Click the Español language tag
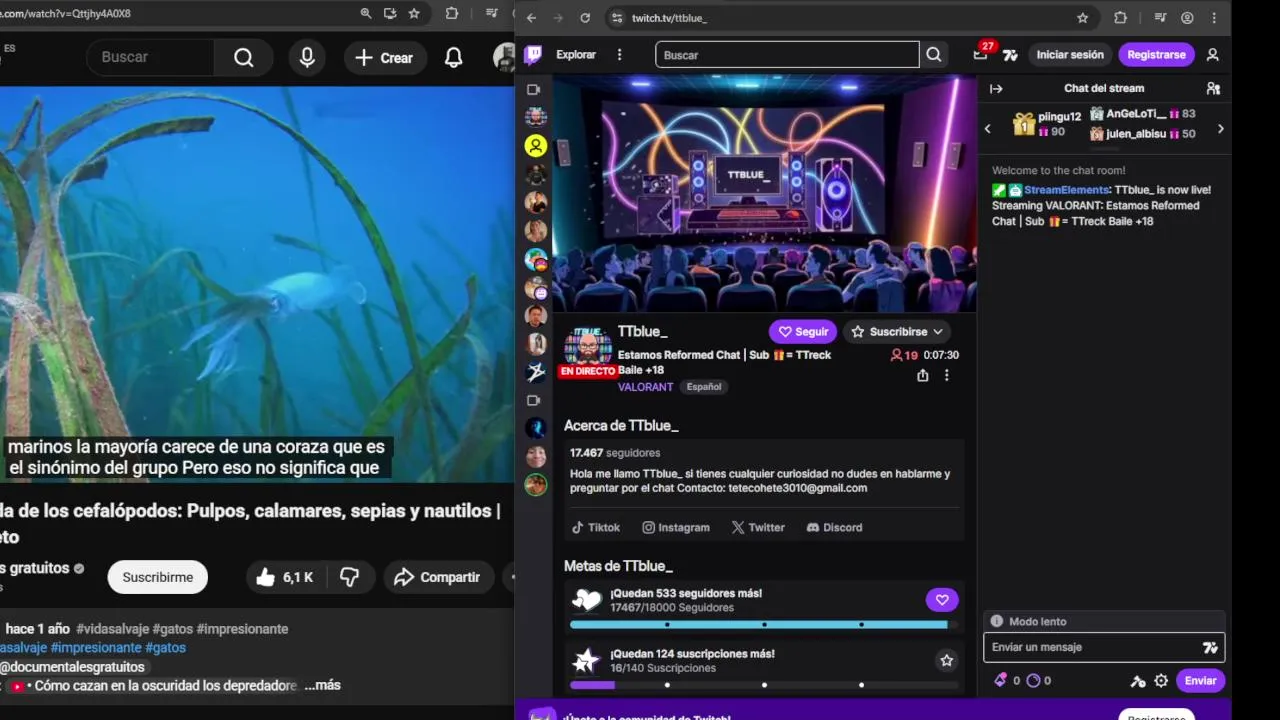1280x720 pixels. pos(704,387)
